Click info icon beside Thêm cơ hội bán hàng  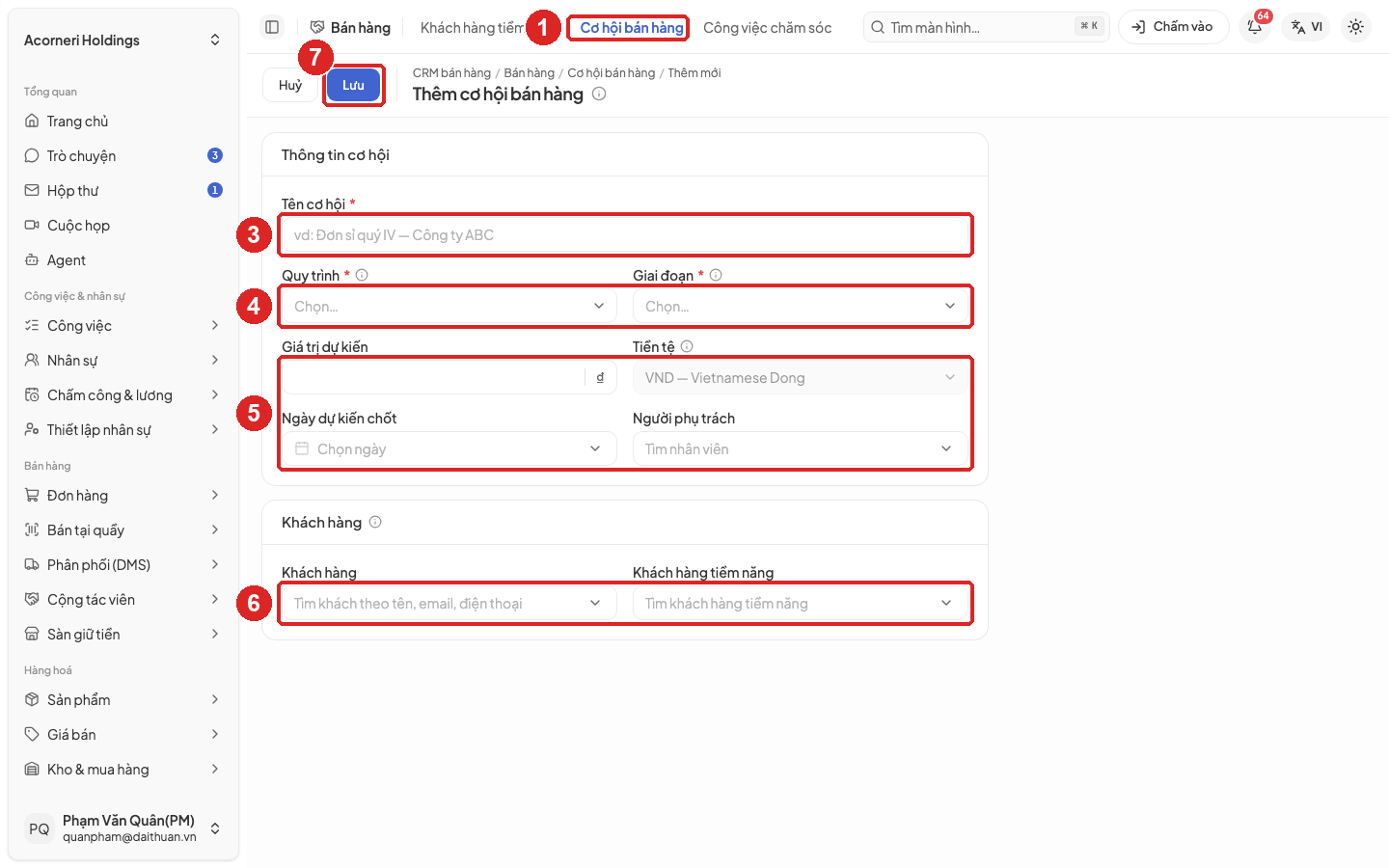(x=599, y=94)
